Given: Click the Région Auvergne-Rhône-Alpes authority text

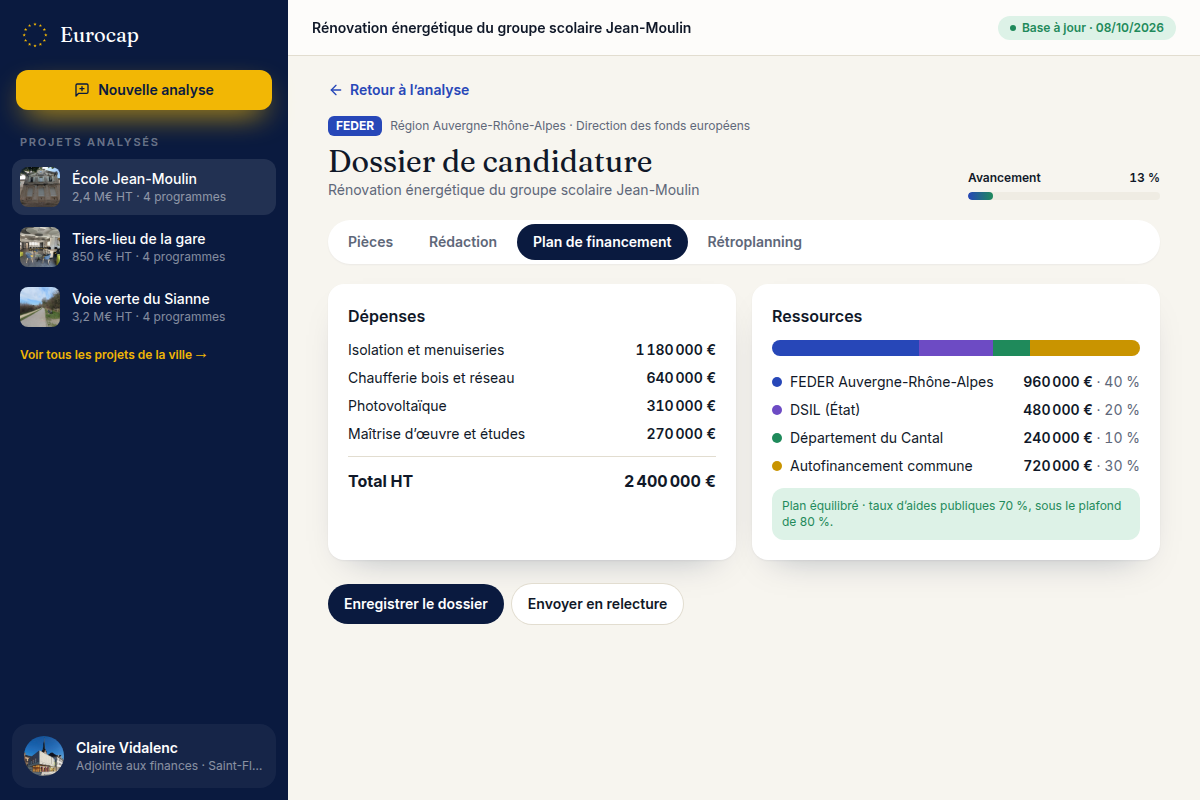Looking at the screenshot, I should point(570,126).
